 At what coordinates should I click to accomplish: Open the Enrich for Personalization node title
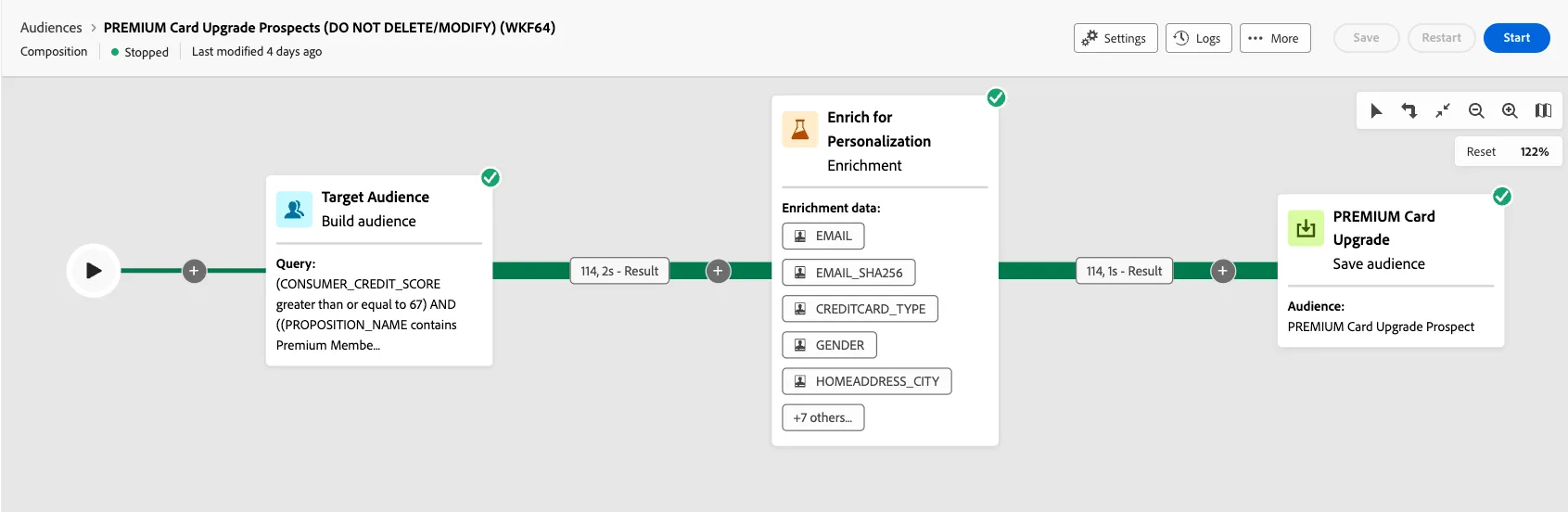pyautogui.click(x=879, y=129)
